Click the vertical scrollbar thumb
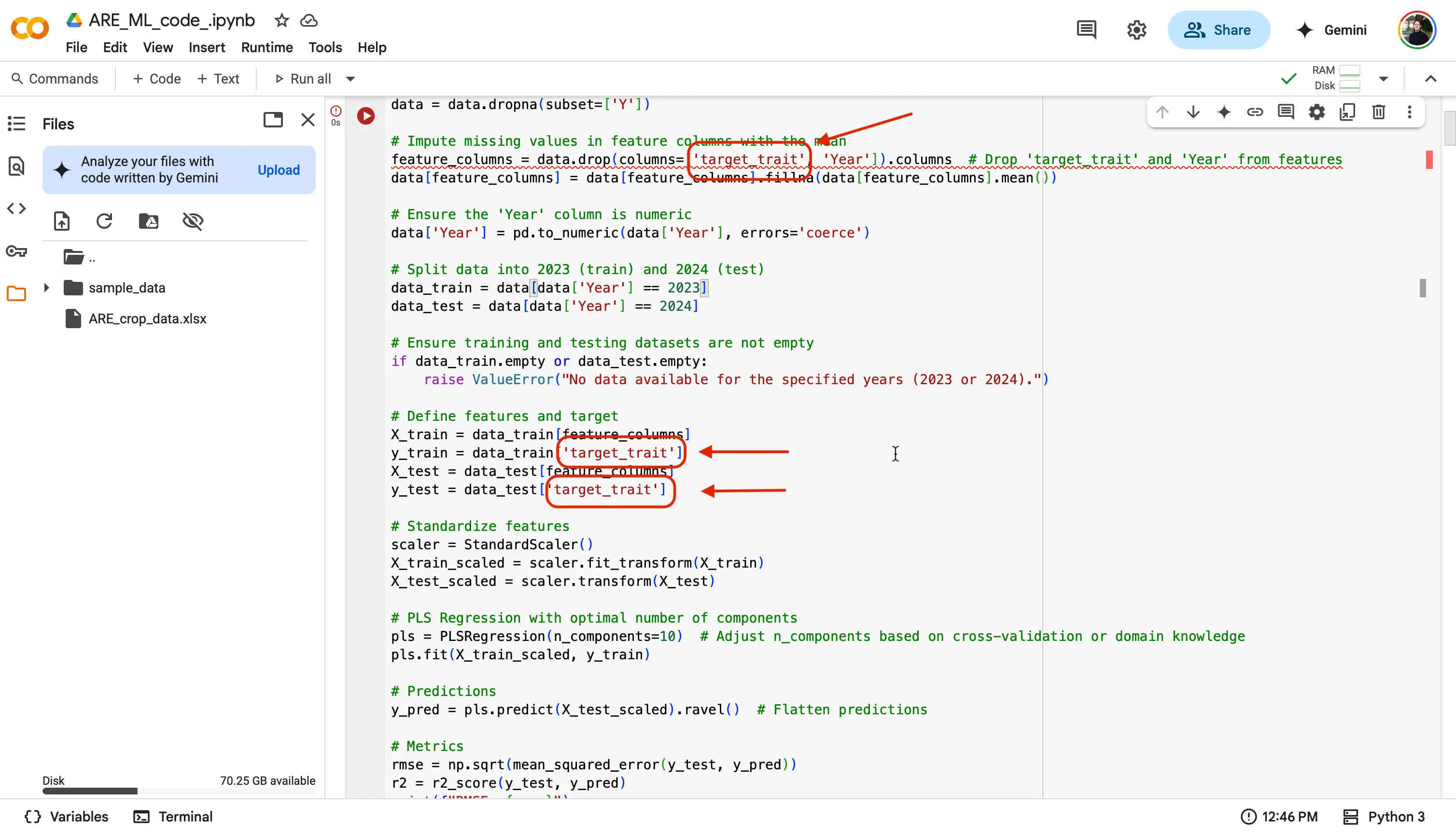The width and height of the screenshot is (1456, 834). 1450,128
